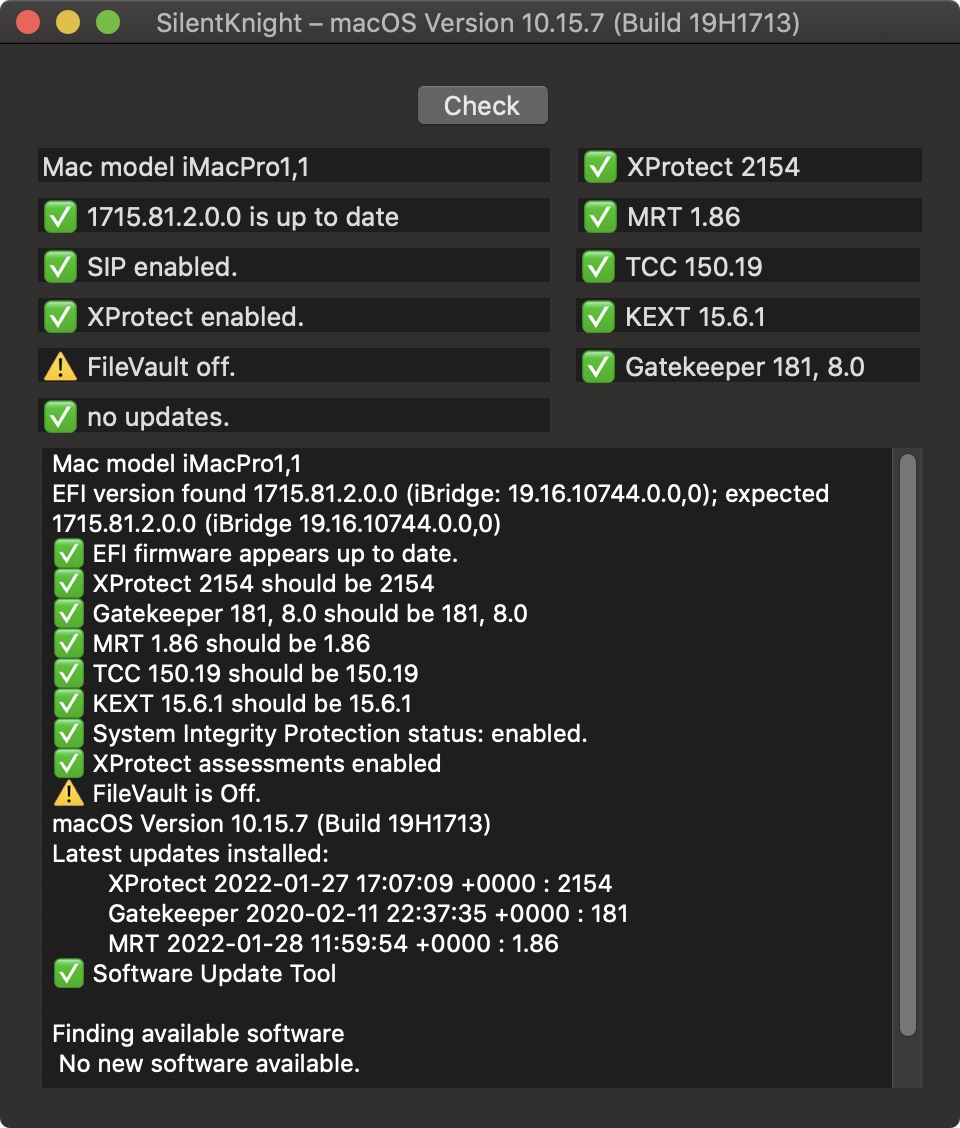Click the green checkmark beside XProtect 2154
Viewport: 960px width, 1128px height.
click(x=600, y=167)
